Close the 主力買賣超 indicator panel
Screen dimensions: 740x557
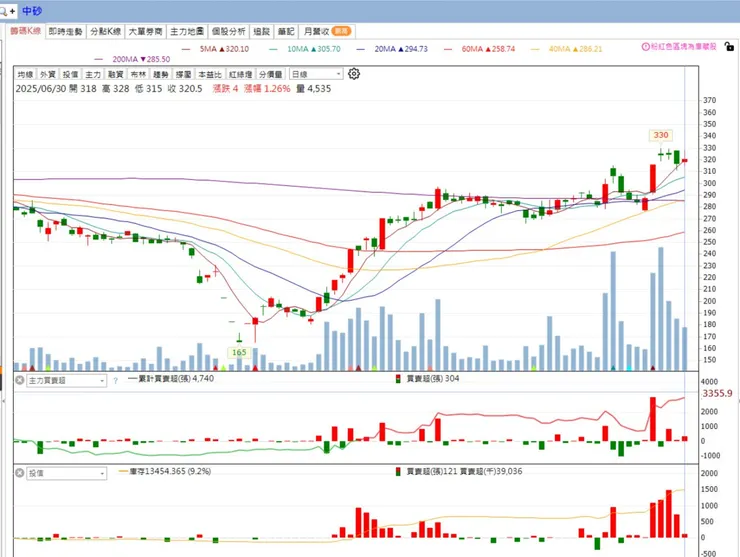pos(19,380)
